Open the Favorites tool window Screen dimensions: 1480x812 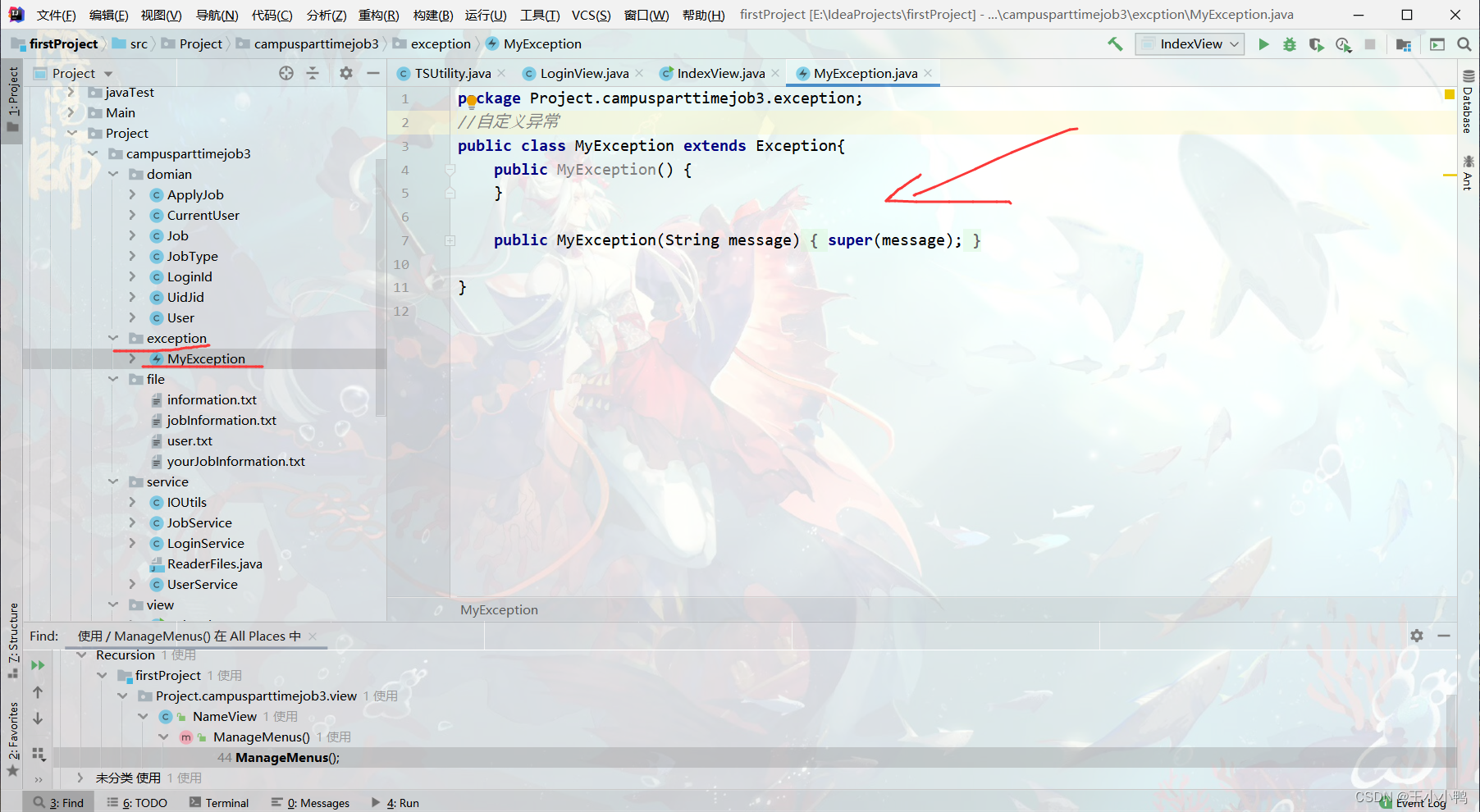pyautogui.click(x=13, y=738)
